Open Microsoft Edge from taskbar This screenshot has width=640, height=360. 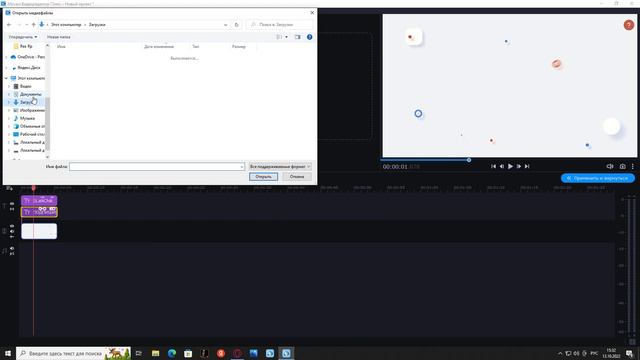click(x=172, y=353)
